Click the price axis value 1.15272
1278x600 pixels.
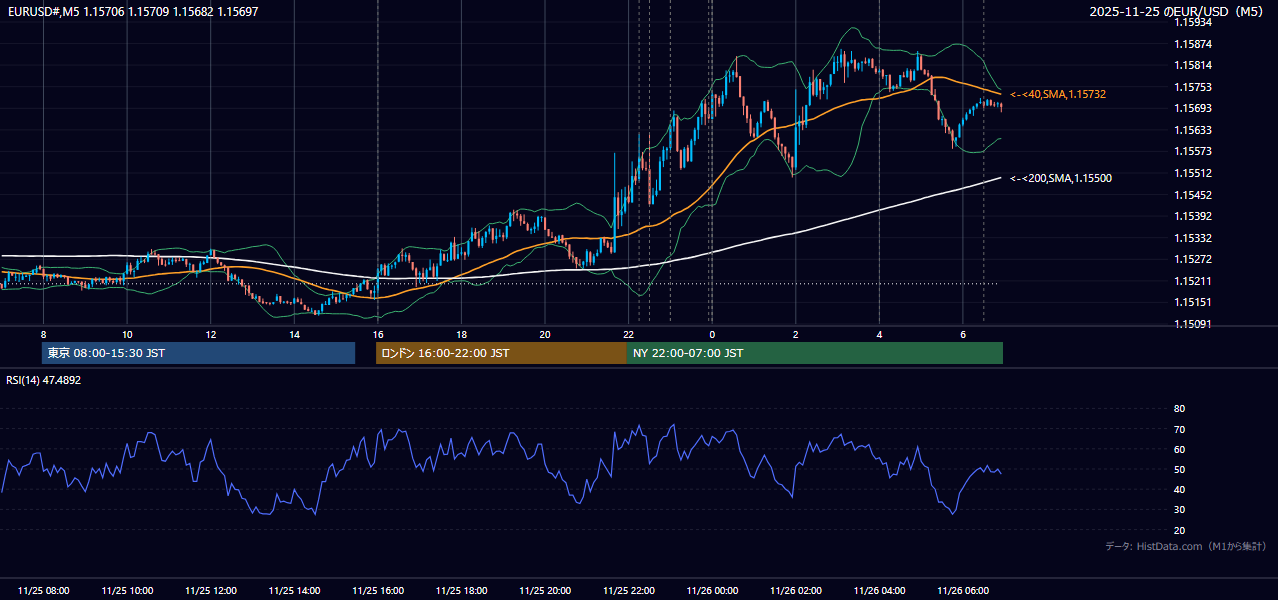tap(1194, 259)
